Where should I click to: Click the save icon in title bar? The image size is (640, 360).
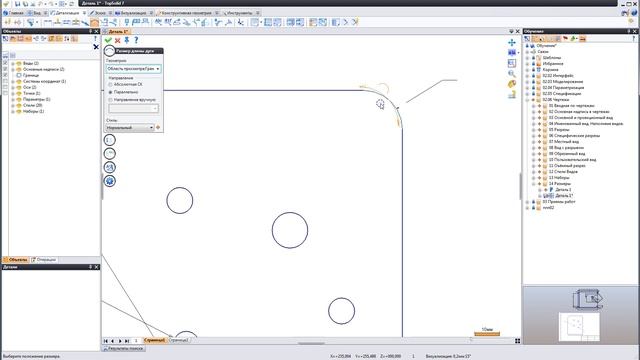point(17,4)
